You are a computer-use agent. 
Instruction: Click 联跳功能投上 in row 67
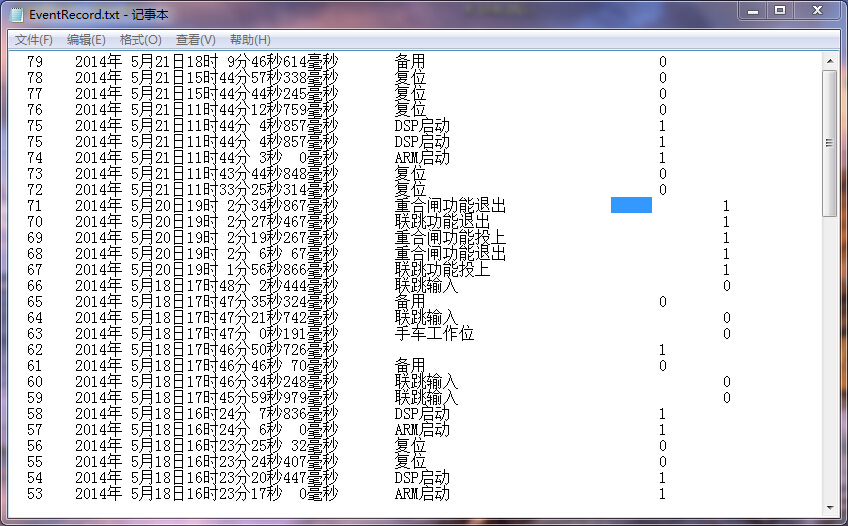(442, 270)
